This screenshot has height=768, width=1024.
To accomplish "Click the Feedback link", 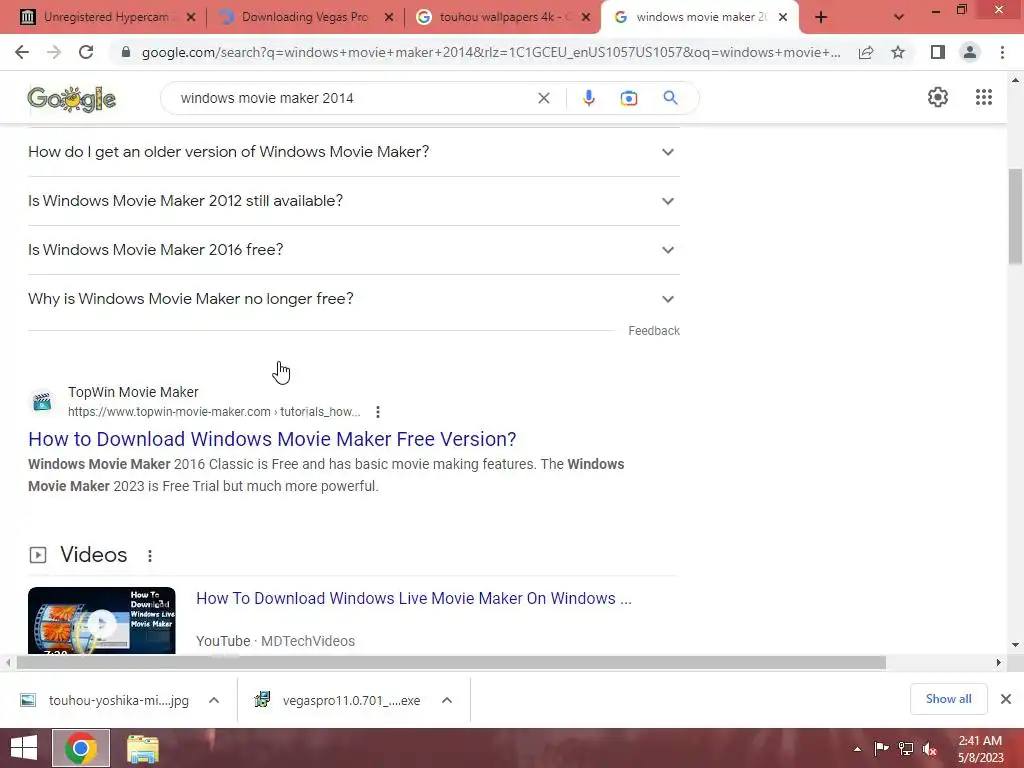I will pos(654,331).
